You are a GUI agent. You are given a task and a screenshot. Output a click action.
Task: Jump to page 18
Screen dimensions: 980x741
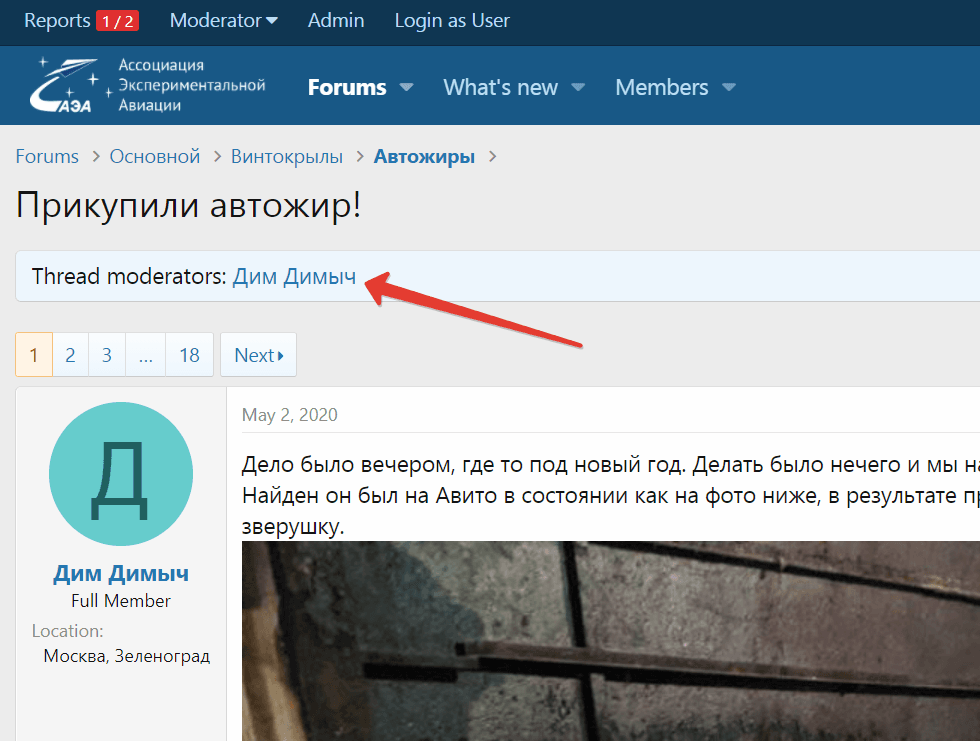tap(189, 355)
